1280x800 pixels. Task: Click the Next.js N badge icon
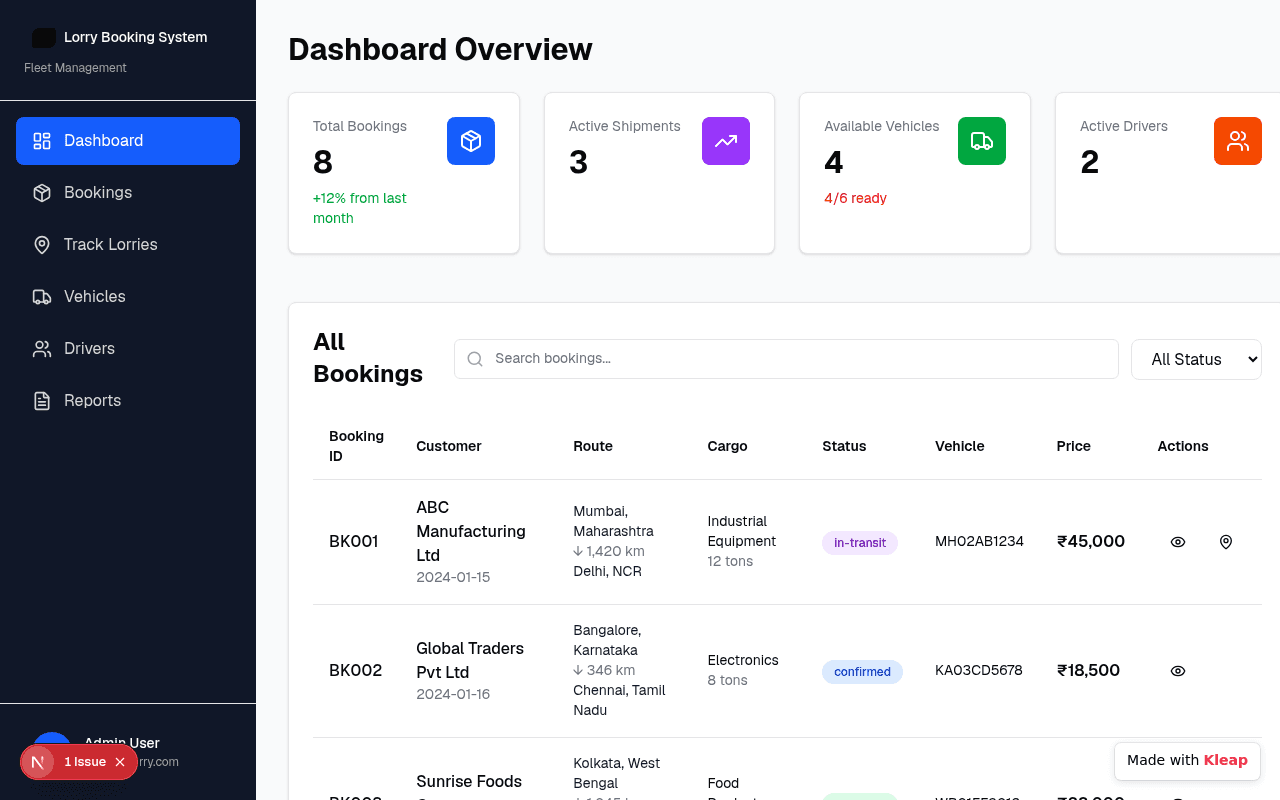38,762
